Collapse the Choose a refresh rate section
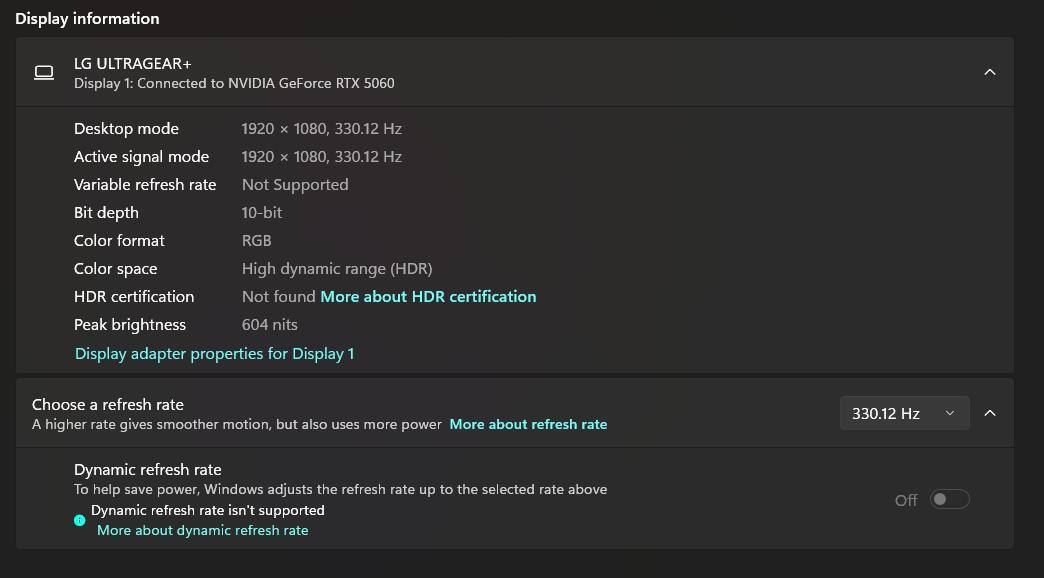 coord(989,413)
